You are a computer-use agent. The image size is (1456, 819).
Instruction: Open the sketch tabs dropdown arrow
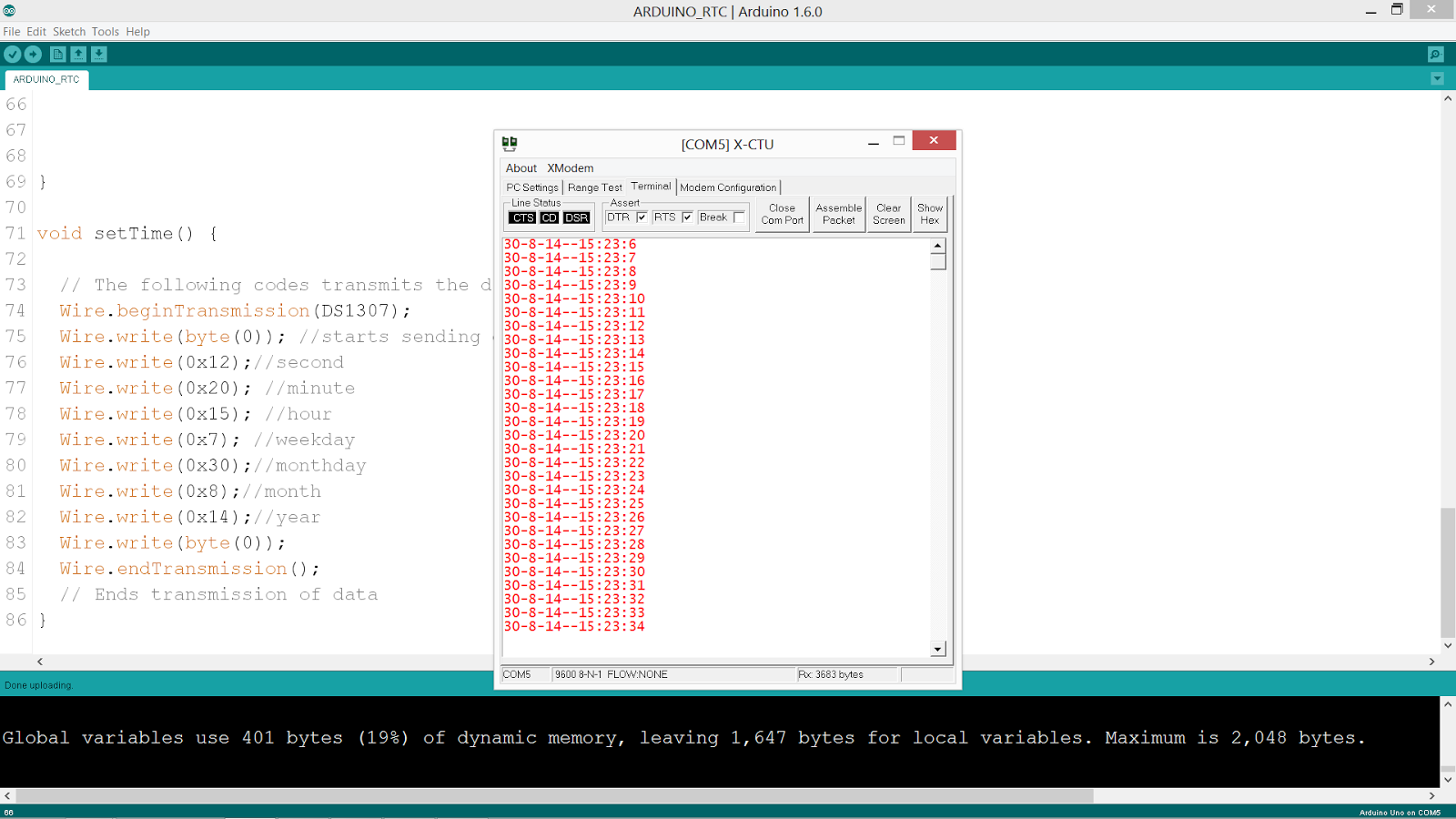1438,78
